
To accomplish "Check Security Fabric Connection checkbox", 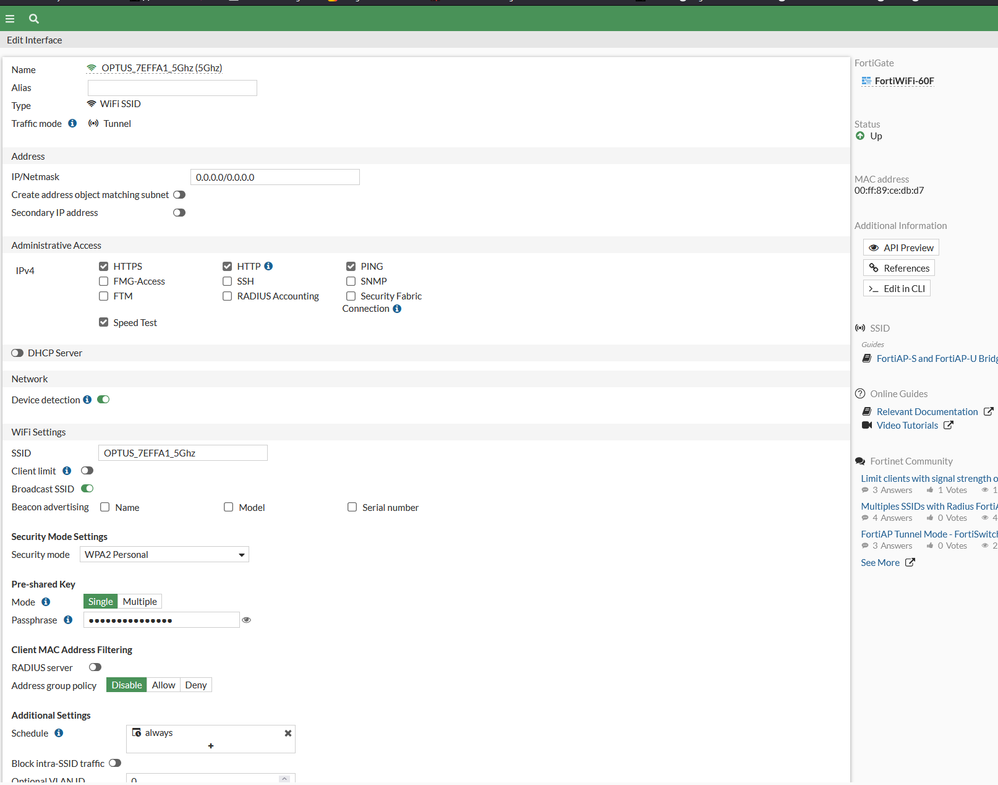I will pos(351,296).
